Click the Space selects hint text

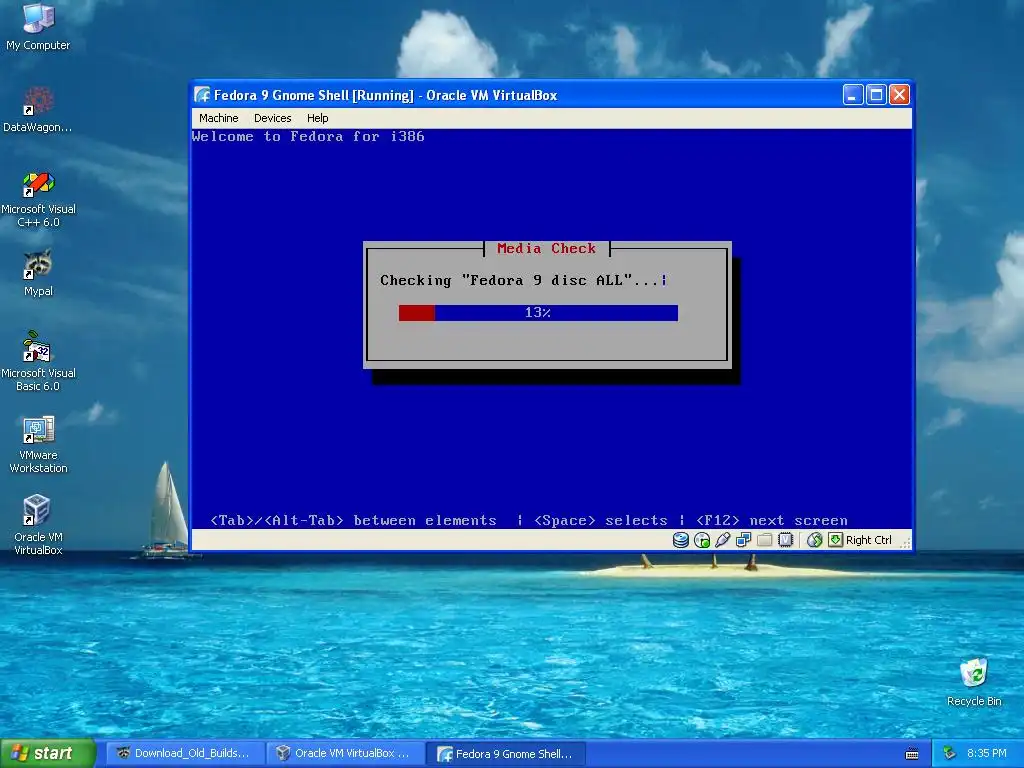pyautogui.click(x=600, y=520)
